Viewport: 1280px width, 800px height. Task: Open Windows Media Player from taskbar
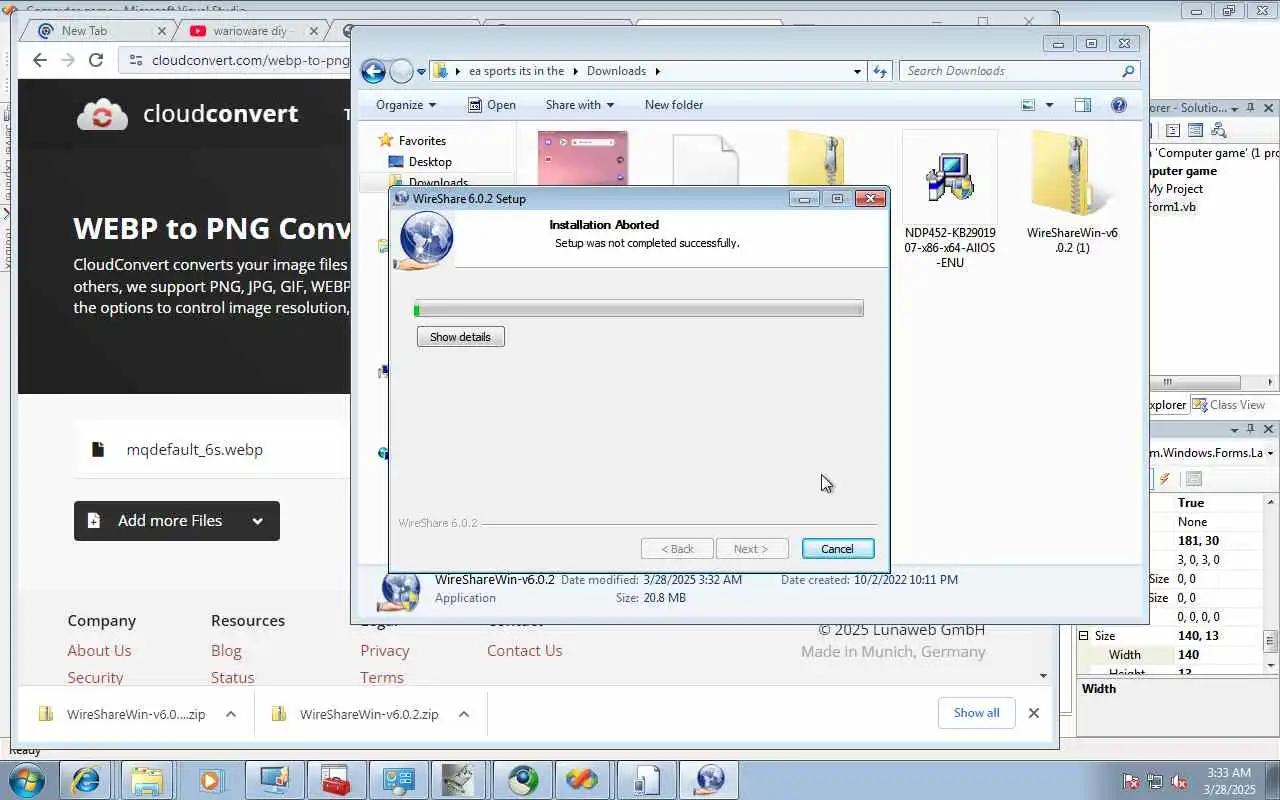coord(209,780)
